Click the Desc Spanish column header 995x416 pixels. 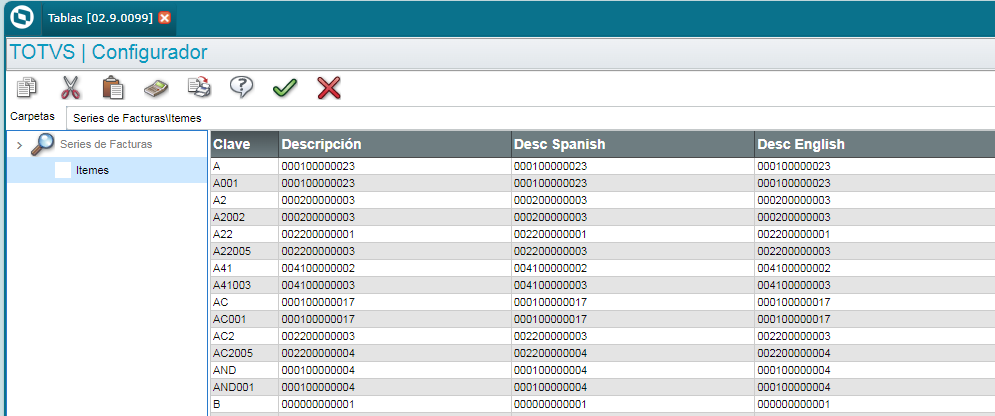click(633, 145)
